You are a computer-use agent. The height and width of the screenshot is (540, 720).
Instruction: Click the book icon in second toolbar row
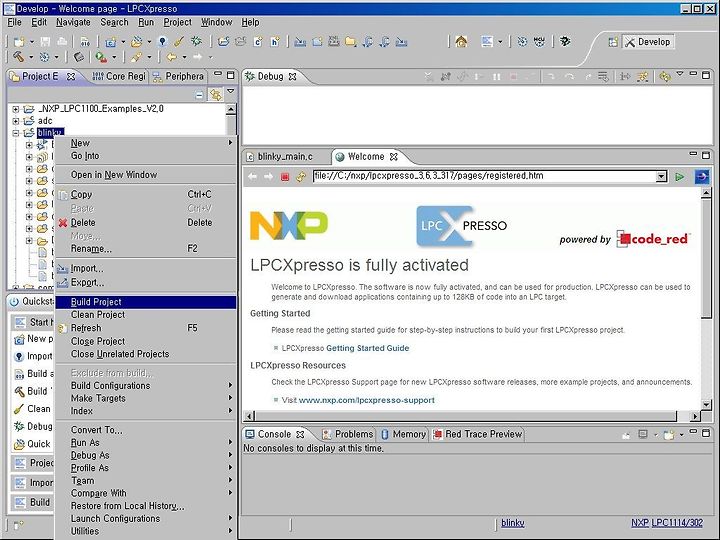point(79,57)
